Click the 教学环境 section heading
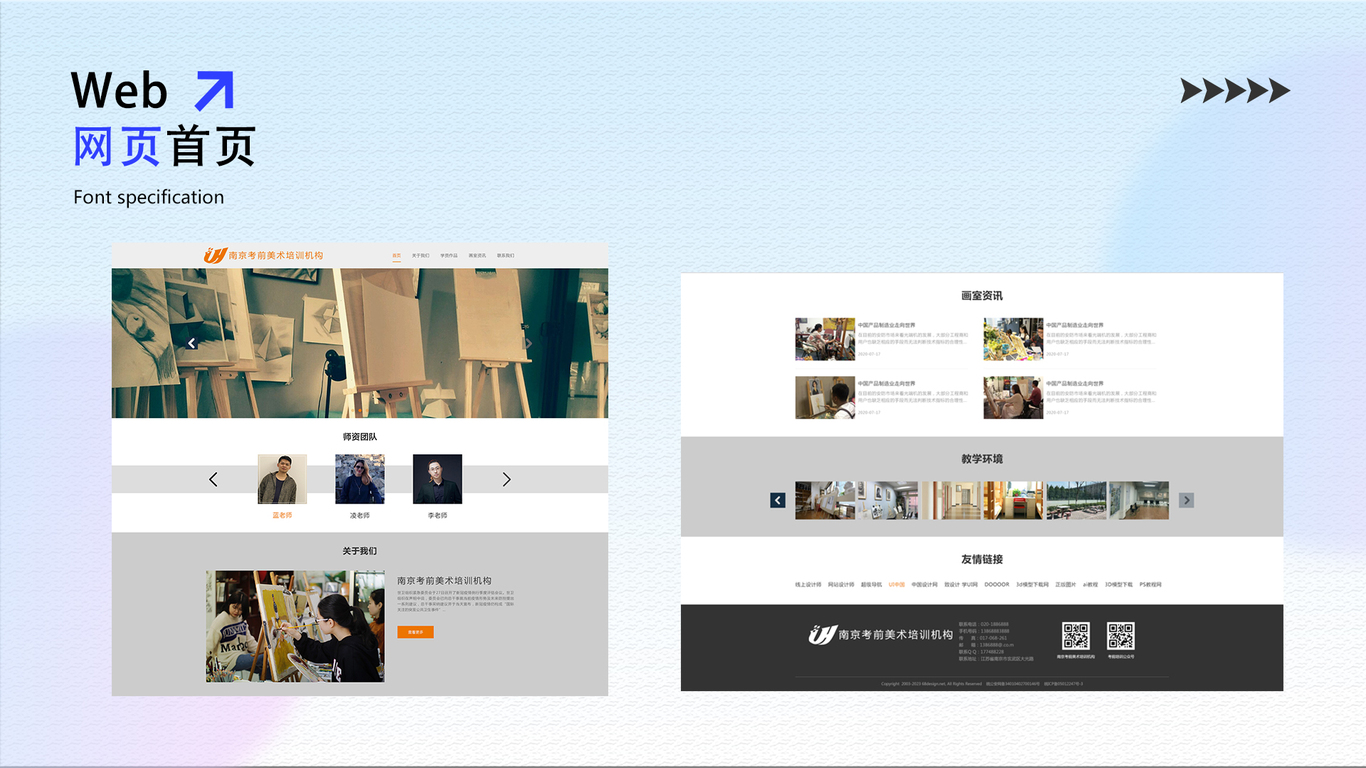 (x=982, y=459)
